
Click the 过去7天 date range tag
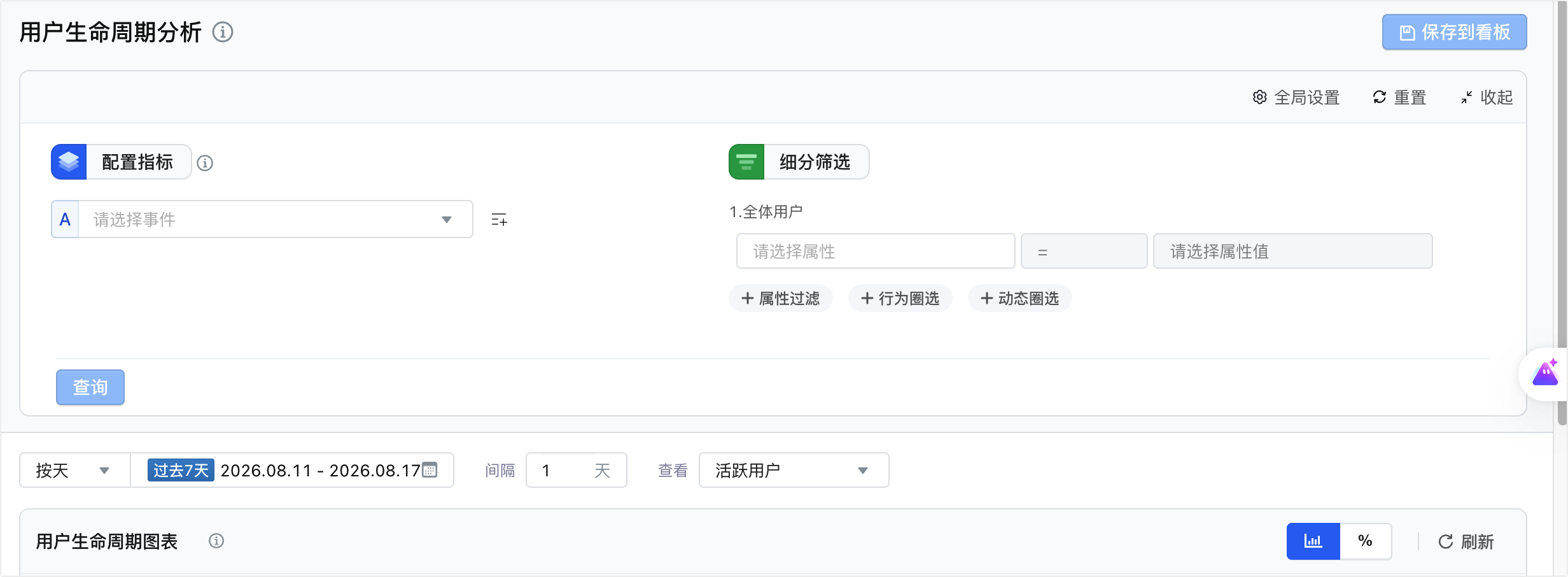pyautogui.click(x=181, y=470)
